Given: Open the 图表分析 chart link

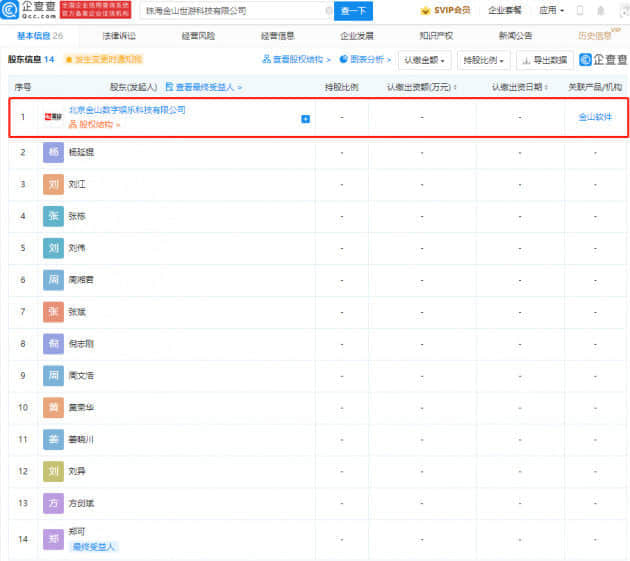Looking at the screenshot, I should 365,59.
